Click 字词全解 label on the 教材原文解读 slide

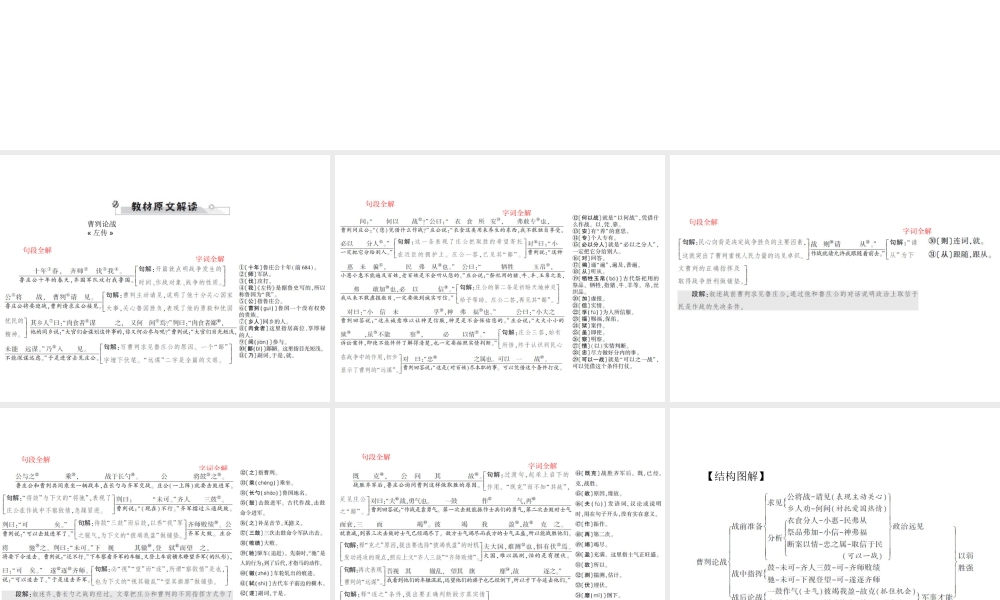point(210,259)
